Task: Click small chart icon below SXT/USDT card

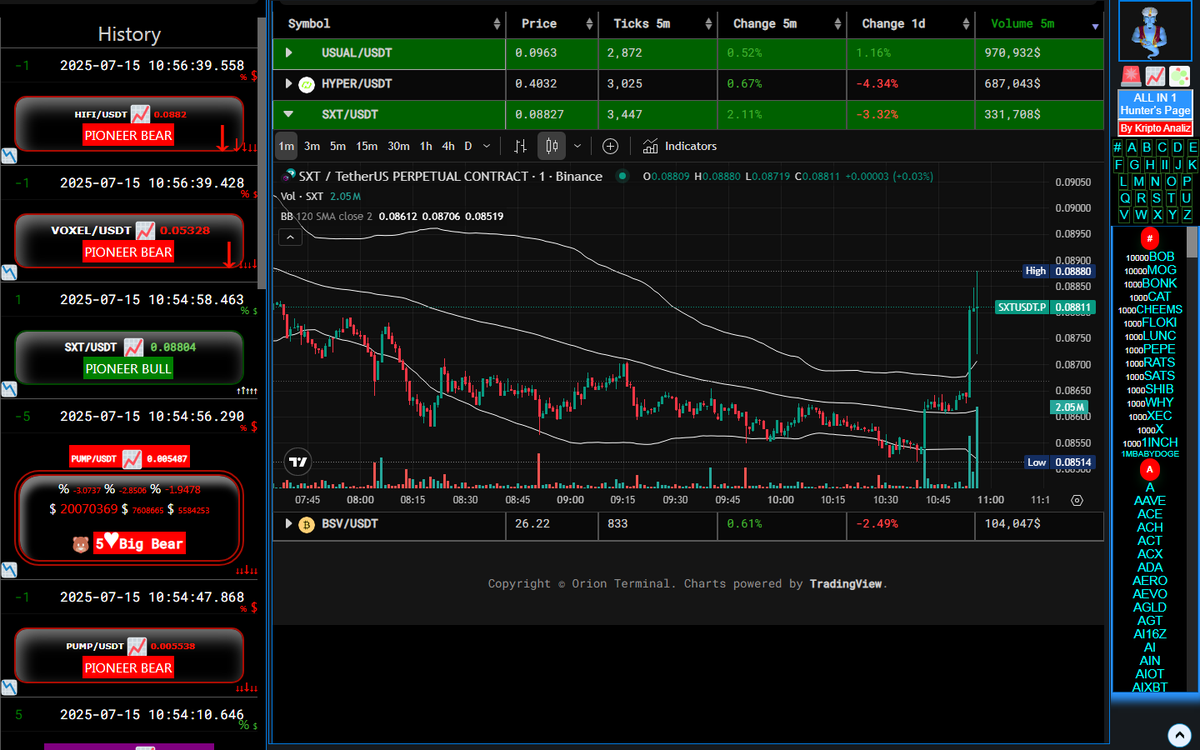Action: 8,388
